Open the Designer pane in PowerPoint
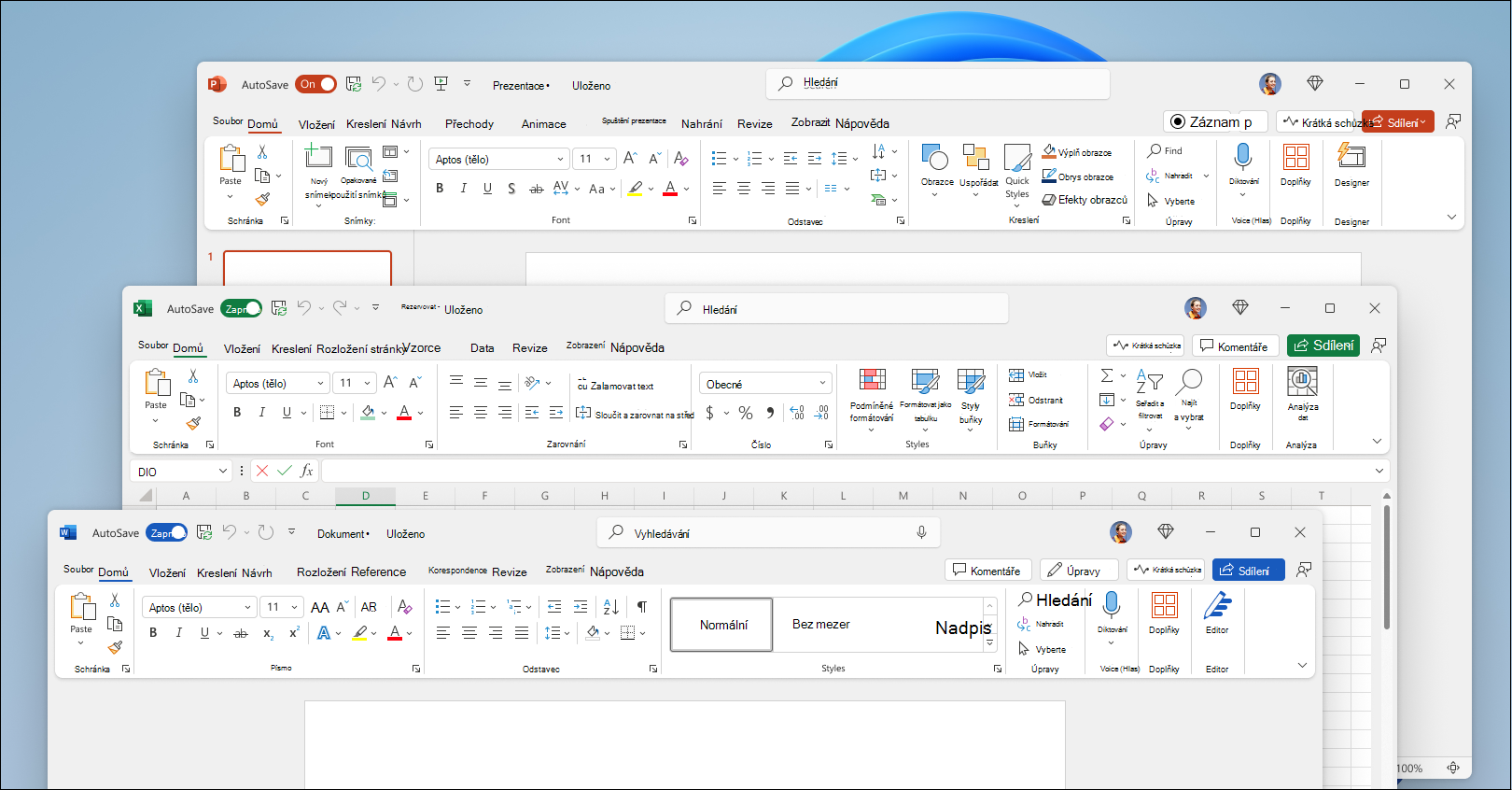 [1351, 165]
